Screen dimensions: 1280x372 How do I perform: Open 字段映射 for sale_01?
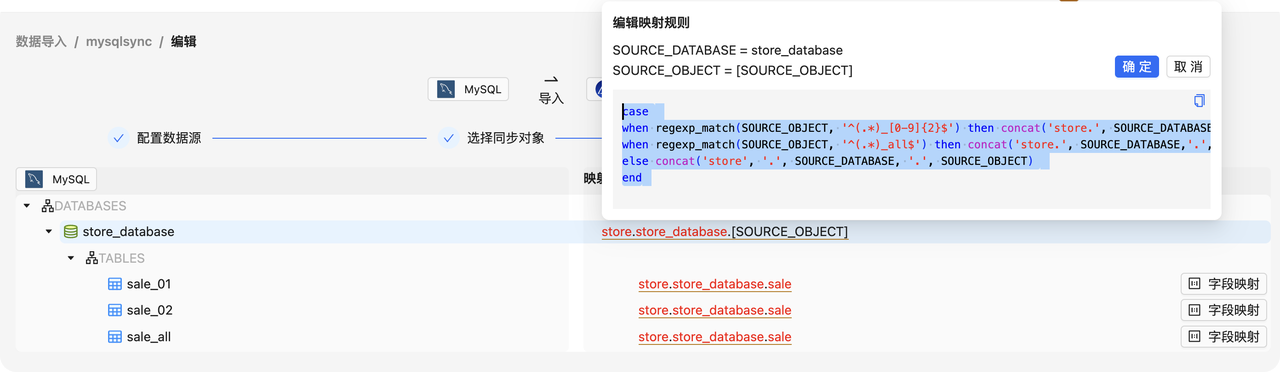pyautogui.click(x=1224, y=284)
